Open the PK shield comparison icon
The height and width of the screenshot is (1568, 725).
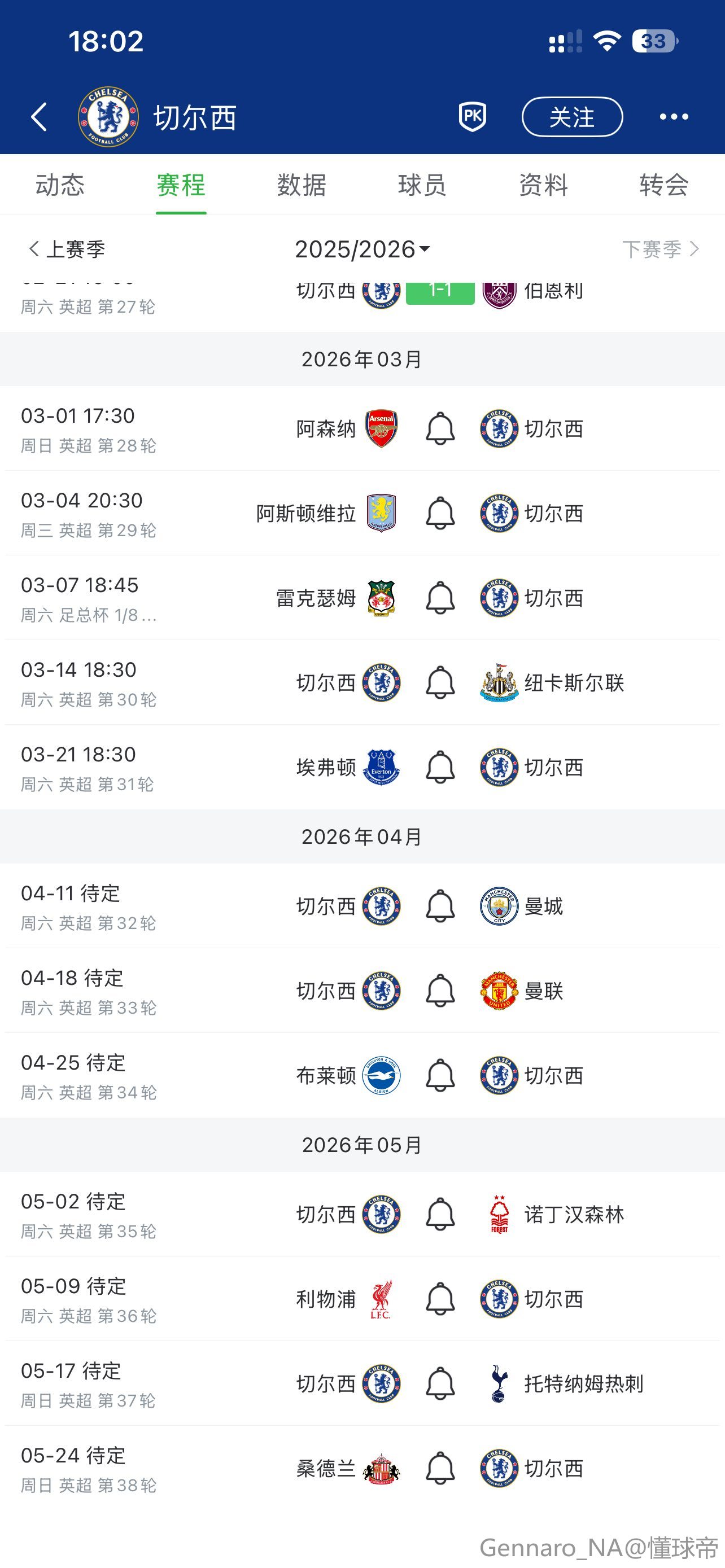(473, 116)
